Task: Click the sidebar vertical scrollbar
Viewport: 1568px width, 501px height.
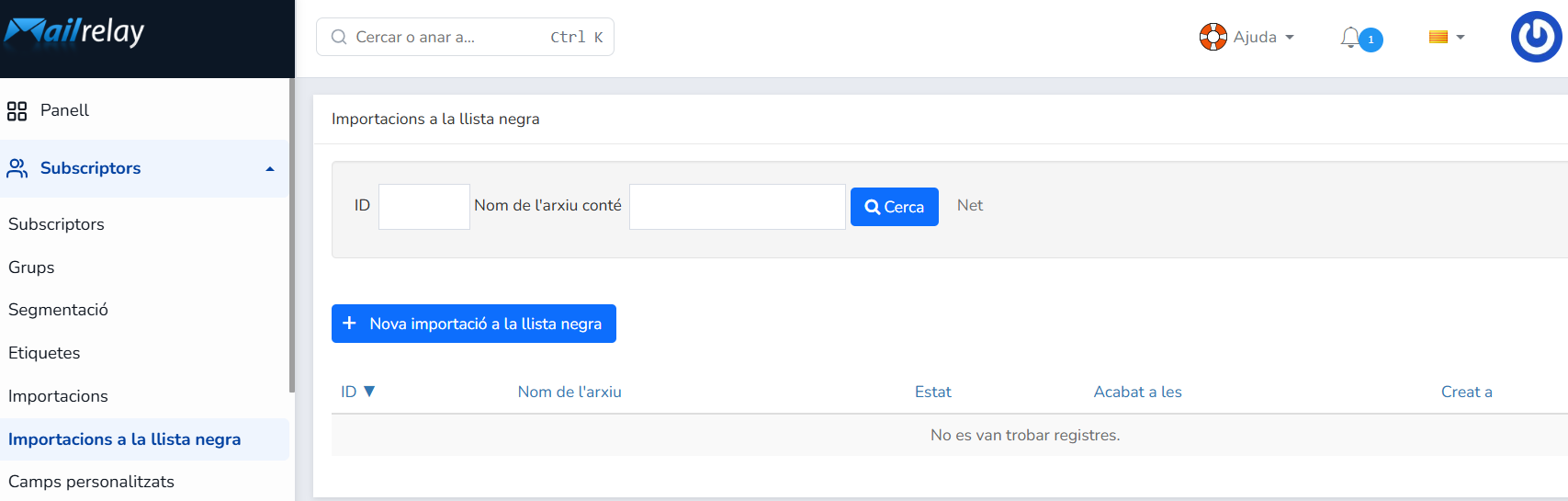Action: pos(292,235)
